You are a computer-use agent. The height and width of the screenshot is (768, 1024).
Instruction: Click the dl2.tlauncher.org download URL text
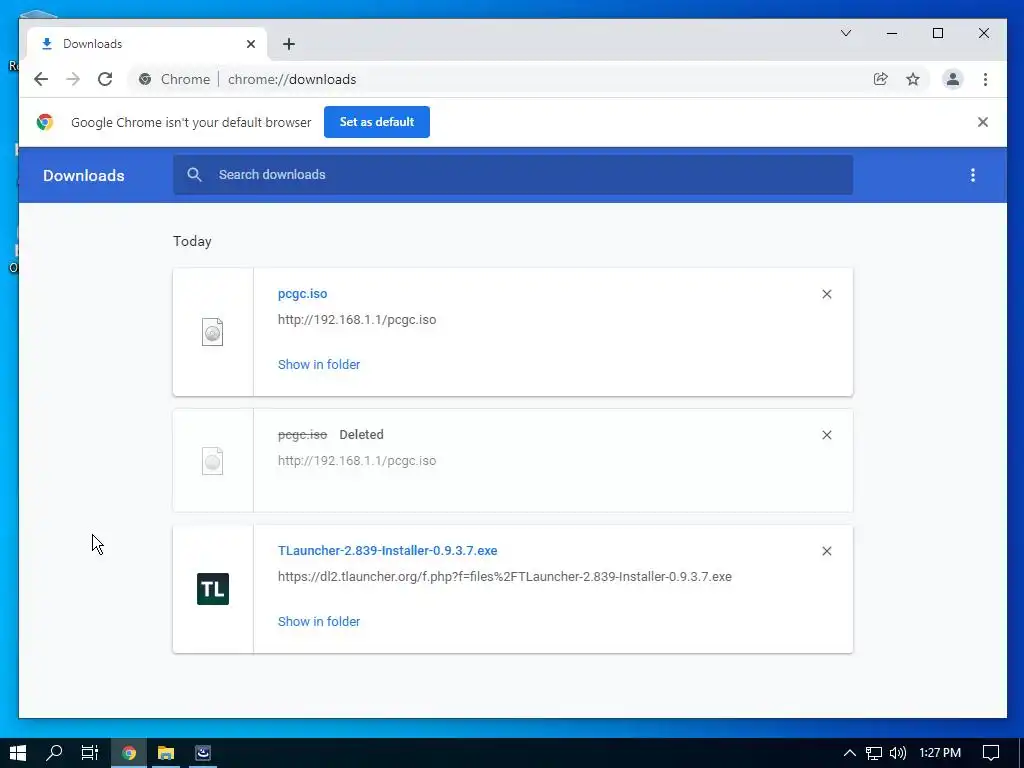(x=504, y=577)
